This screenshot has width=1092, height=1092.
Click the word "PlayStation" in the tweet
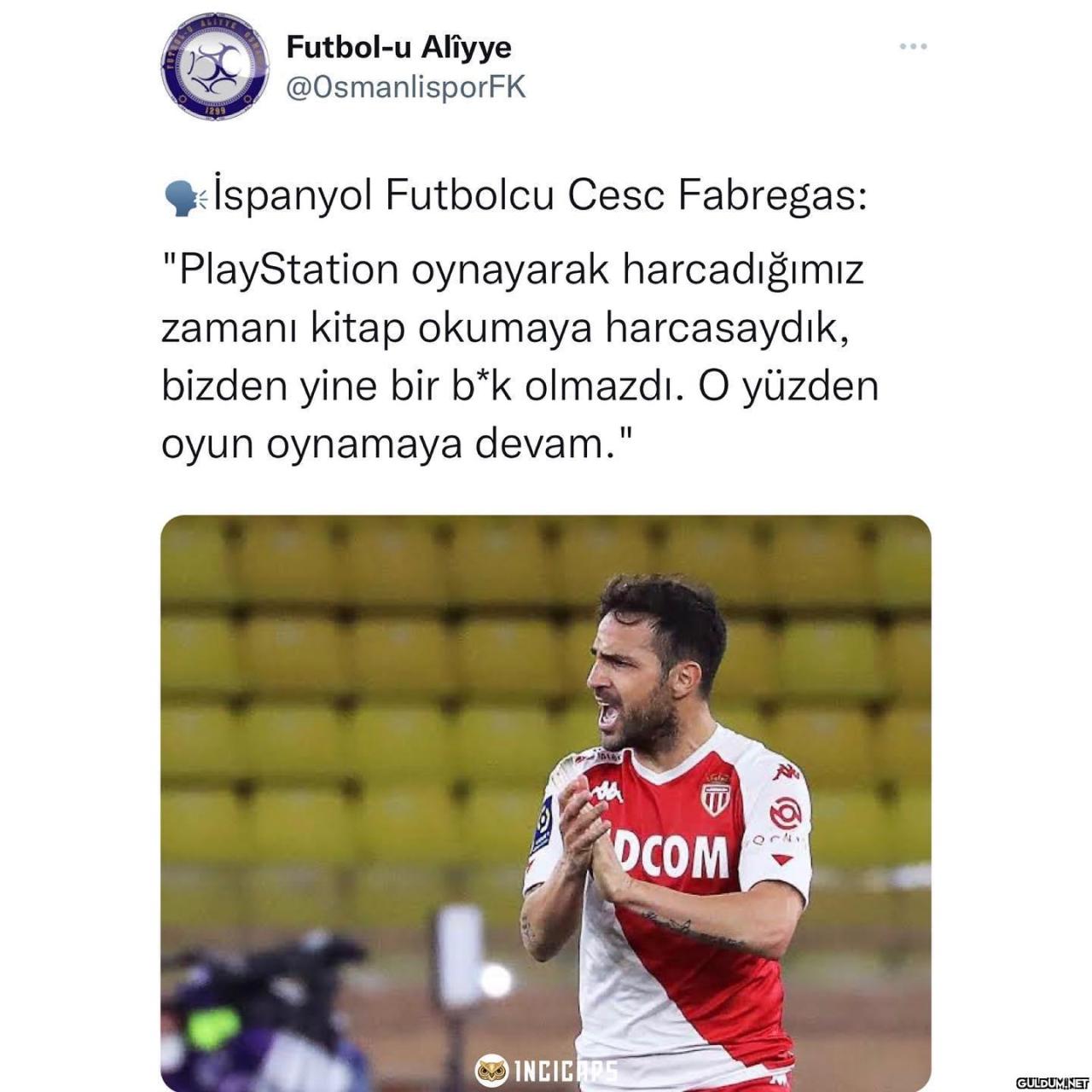point(288,270)
